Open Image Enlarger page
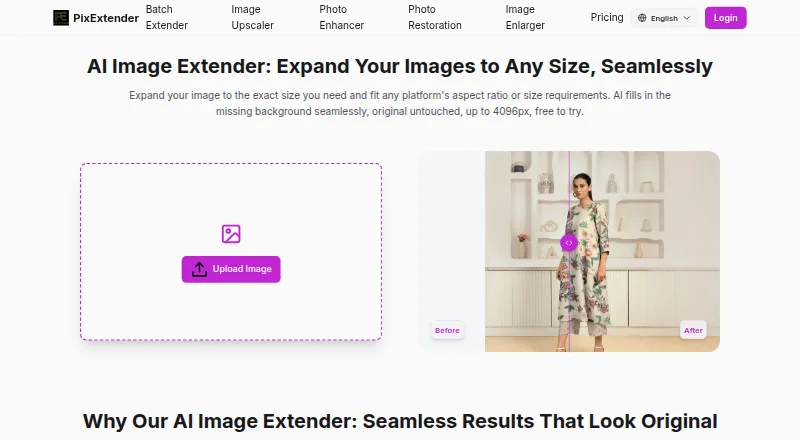This screenshot has height=440, width=800. coord(525,17)
